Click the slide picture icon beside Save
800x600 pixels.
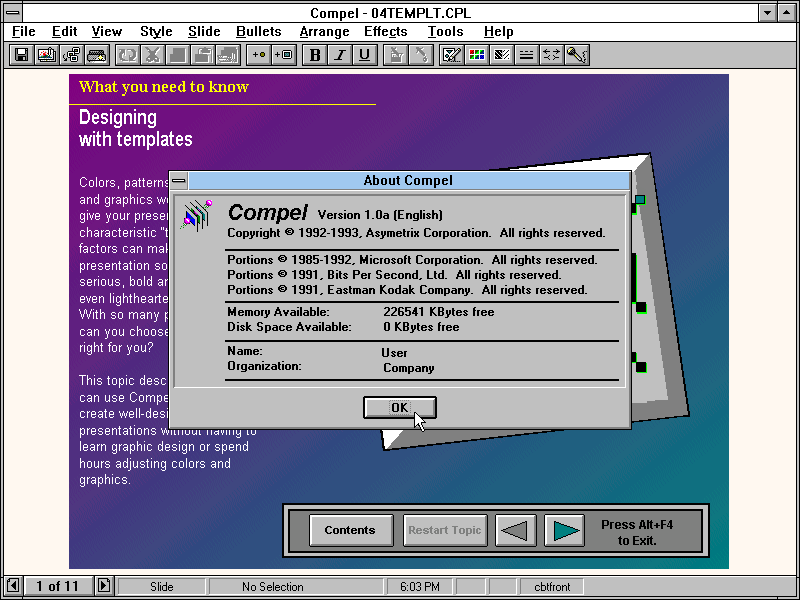(x=46, y=55)
